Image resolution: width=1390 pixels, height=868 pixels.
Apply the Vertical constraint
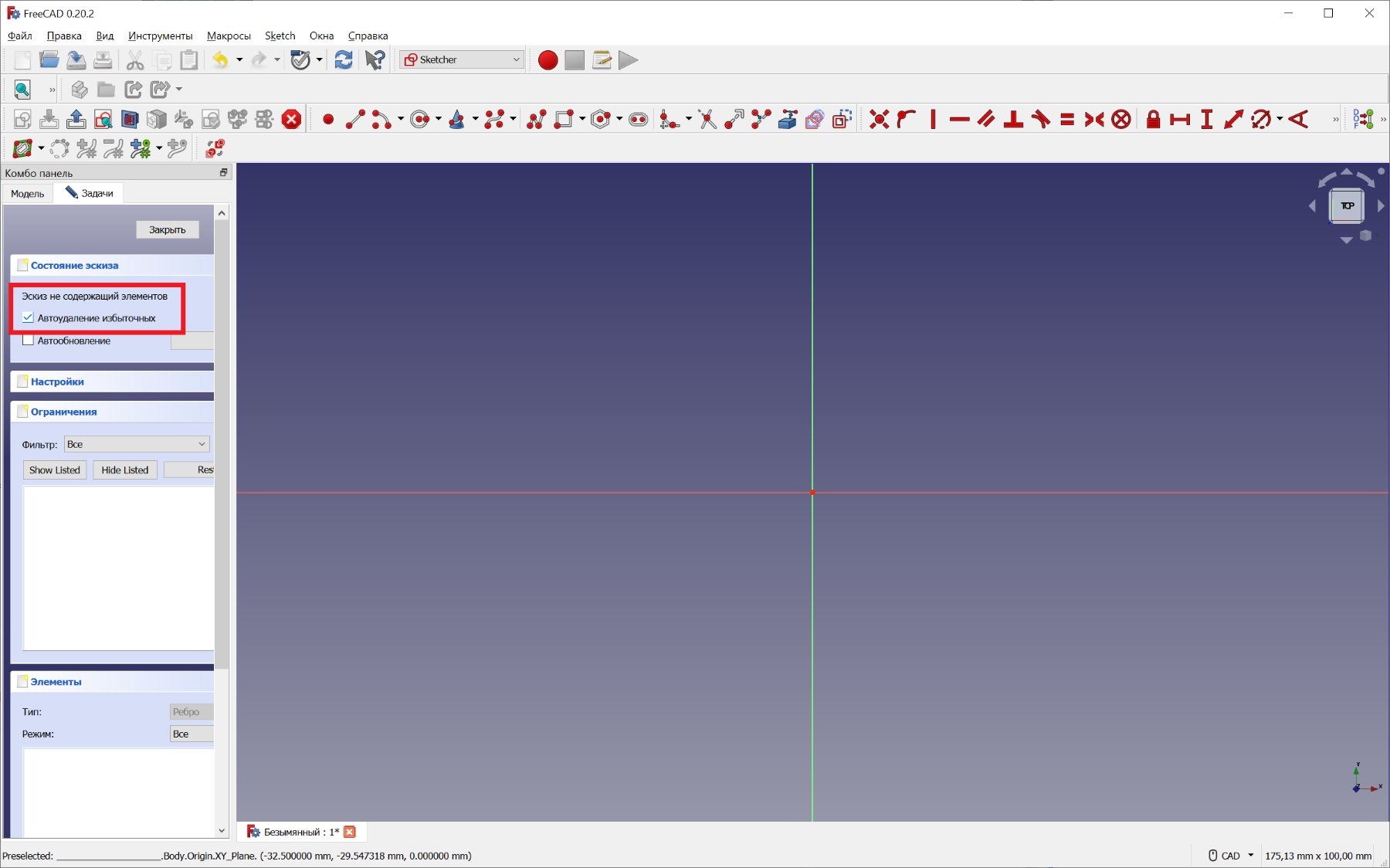[933, 119]
